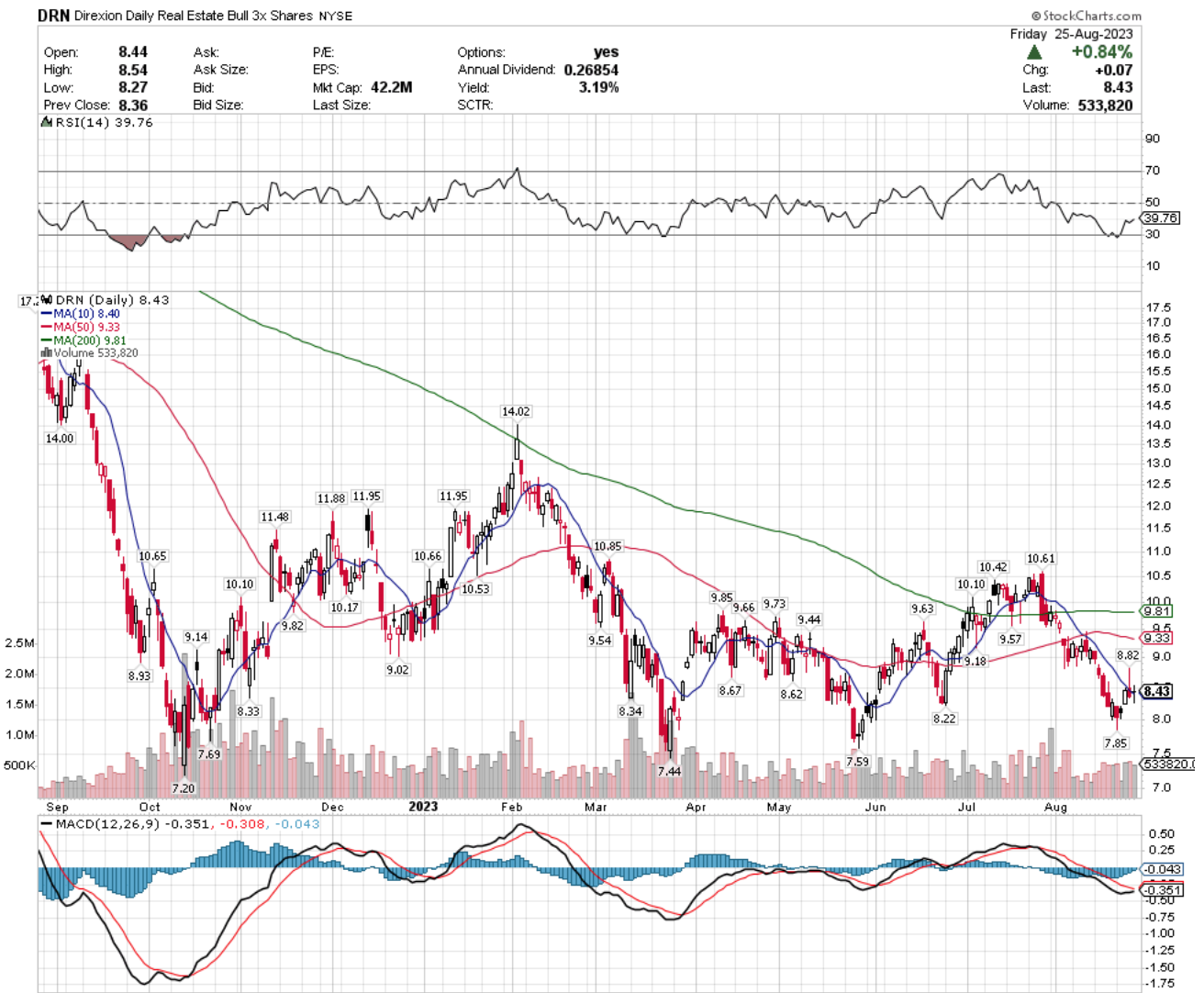
Task: Select the Annual Dividend value 0.26854
Action: [x=591, y=70]
